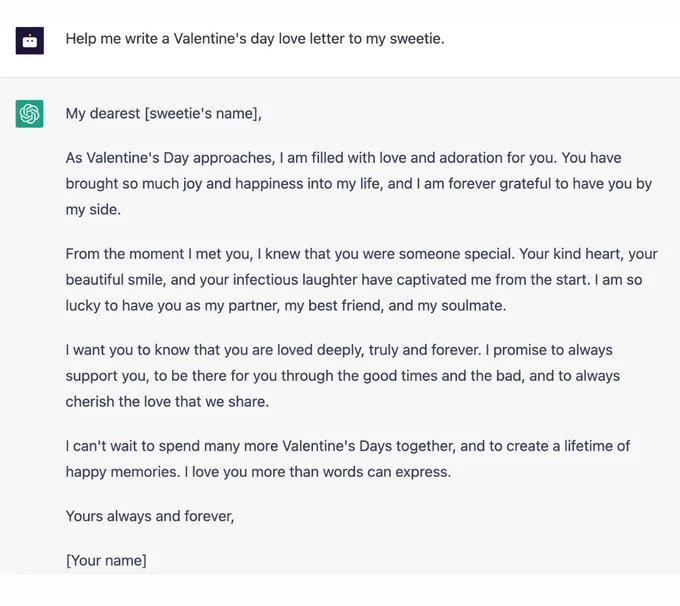Click the line 'From the moment I met you'
This screenshot has height=606, width=680.
click(x=362, y=254)
